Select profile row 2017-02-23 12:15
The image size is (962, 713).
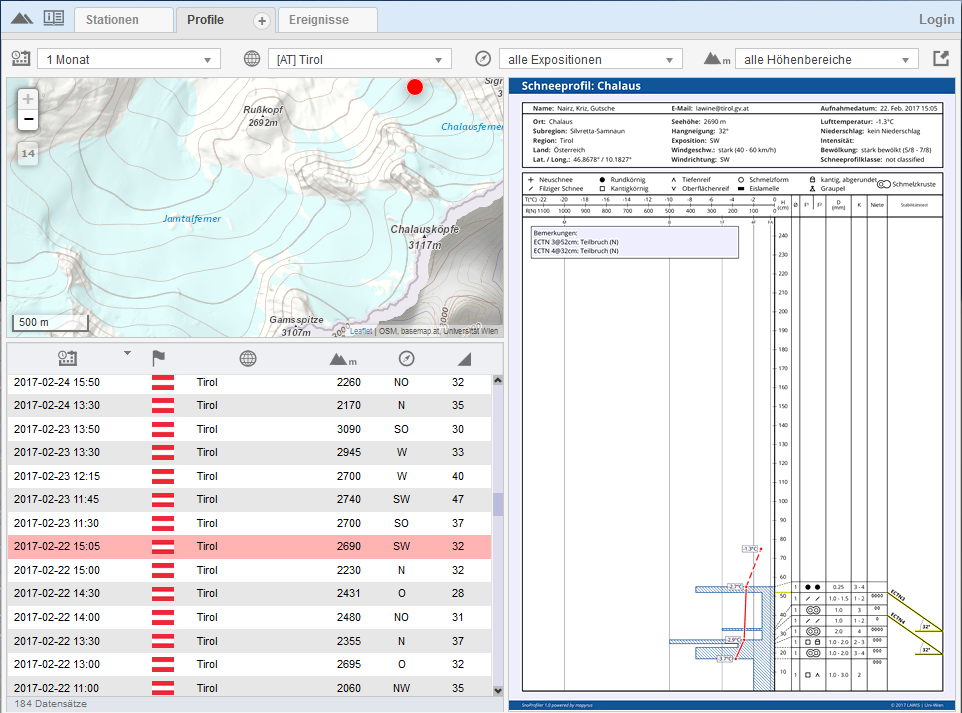pyautogui.click(x=249, y=476)
